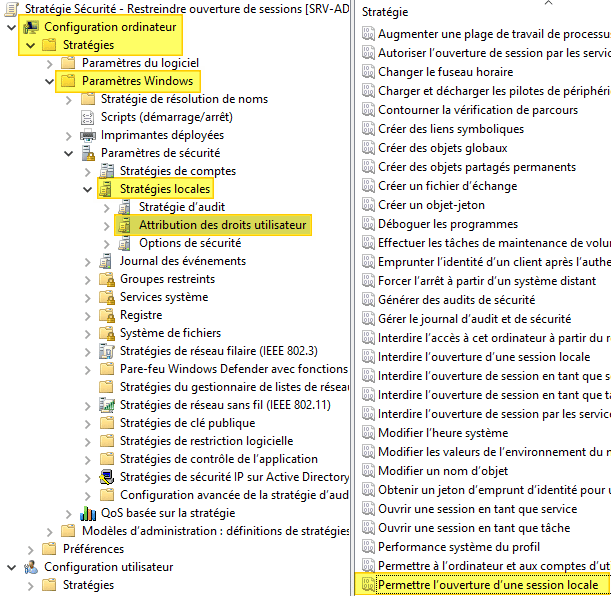Collapse the Paramètres Windows node
This screenshot has height=596, width=611.
pyautogui.click(x=49, y=81)
